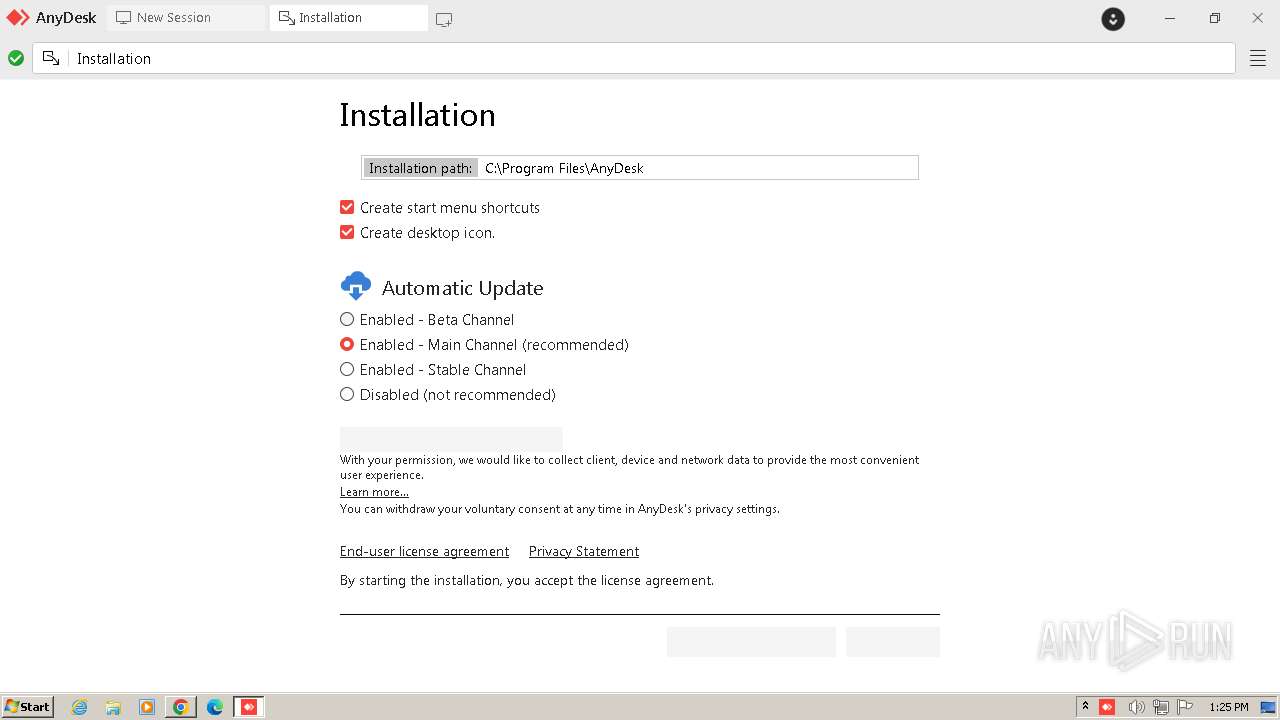1280x720 pixels.
Task: Open File Explorer from taskbar
Action: coord(113,707)
